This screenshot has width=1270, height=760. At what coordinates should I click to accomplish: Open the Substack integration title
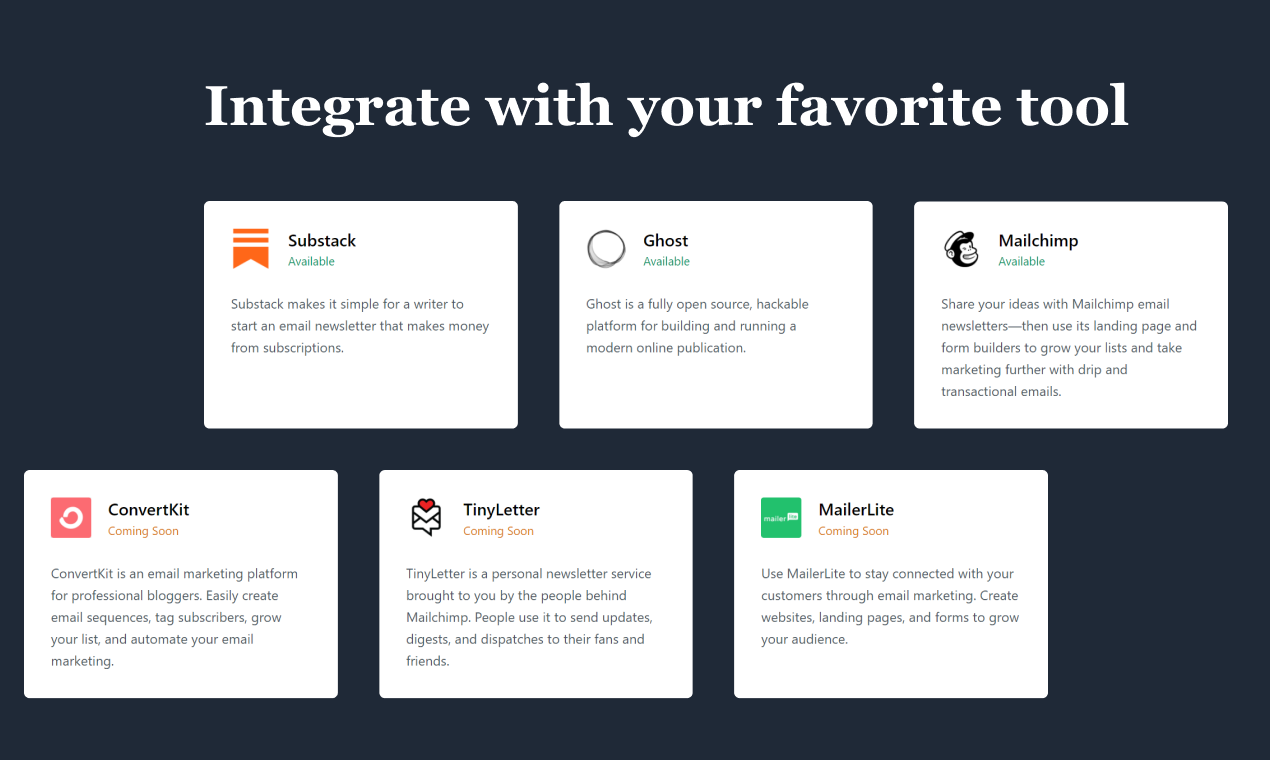tap(322, 240)
